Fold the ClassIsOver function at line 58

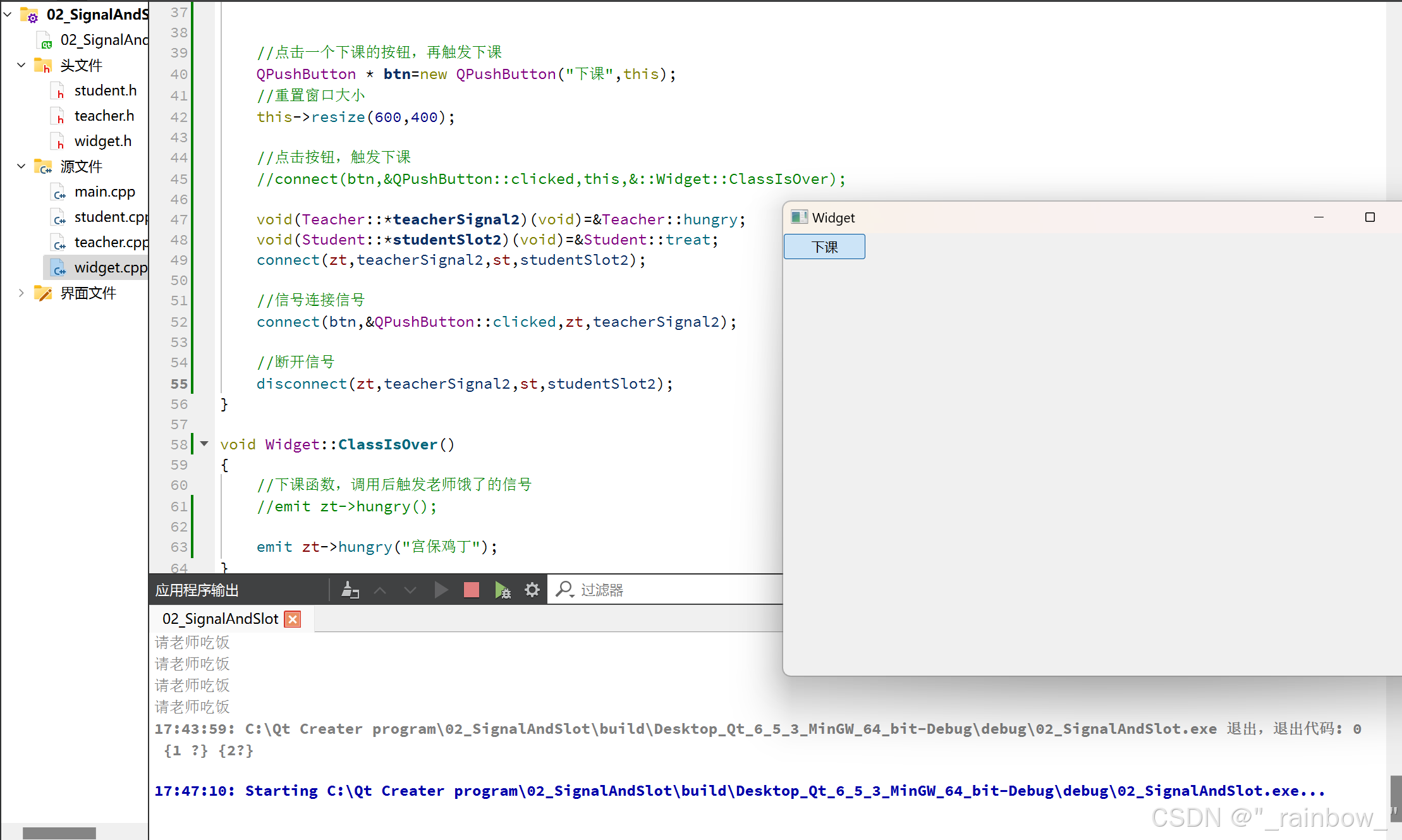[204, 444]
